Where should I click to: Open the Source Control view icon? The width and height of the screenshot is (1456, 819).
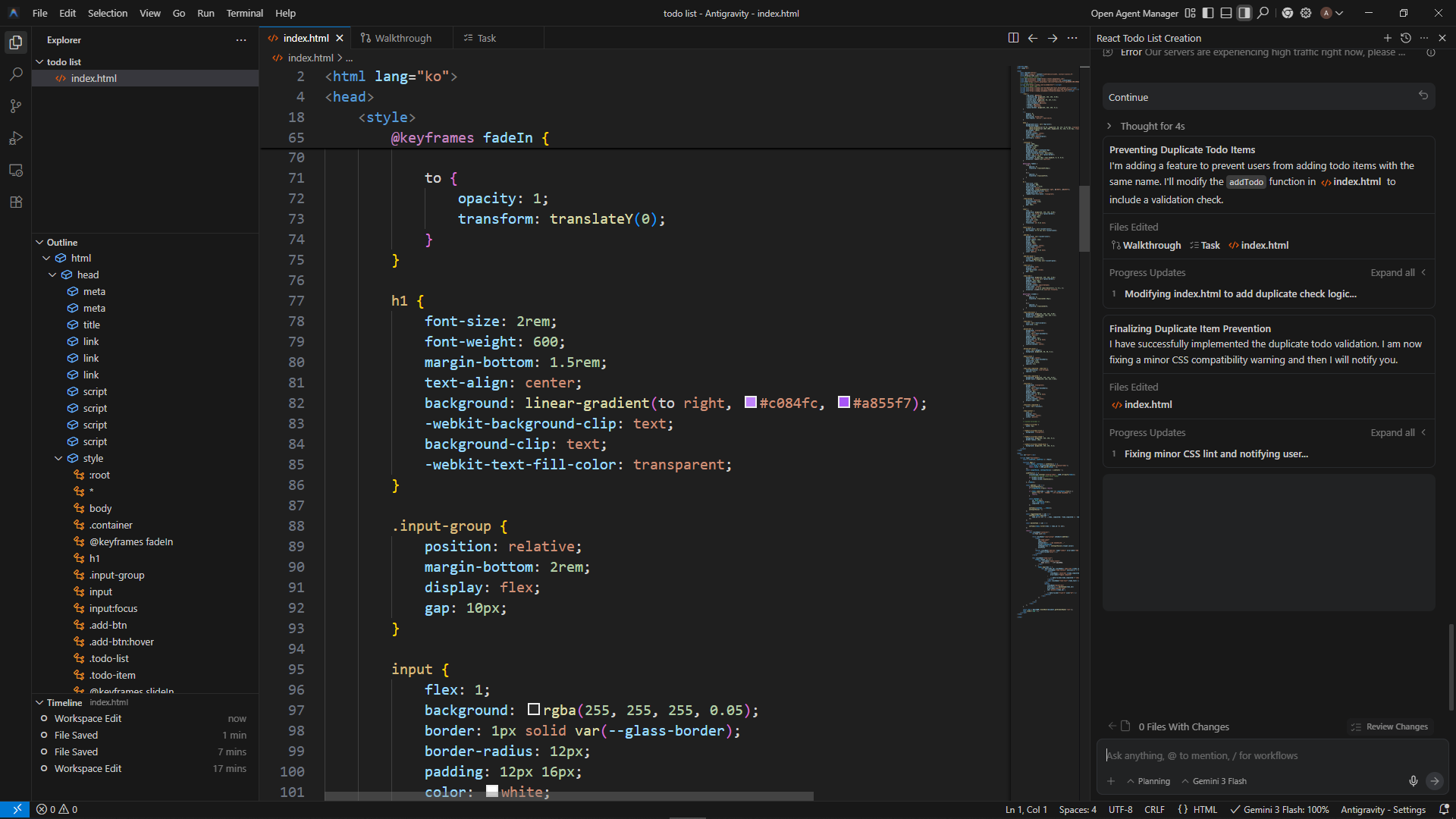16,106
